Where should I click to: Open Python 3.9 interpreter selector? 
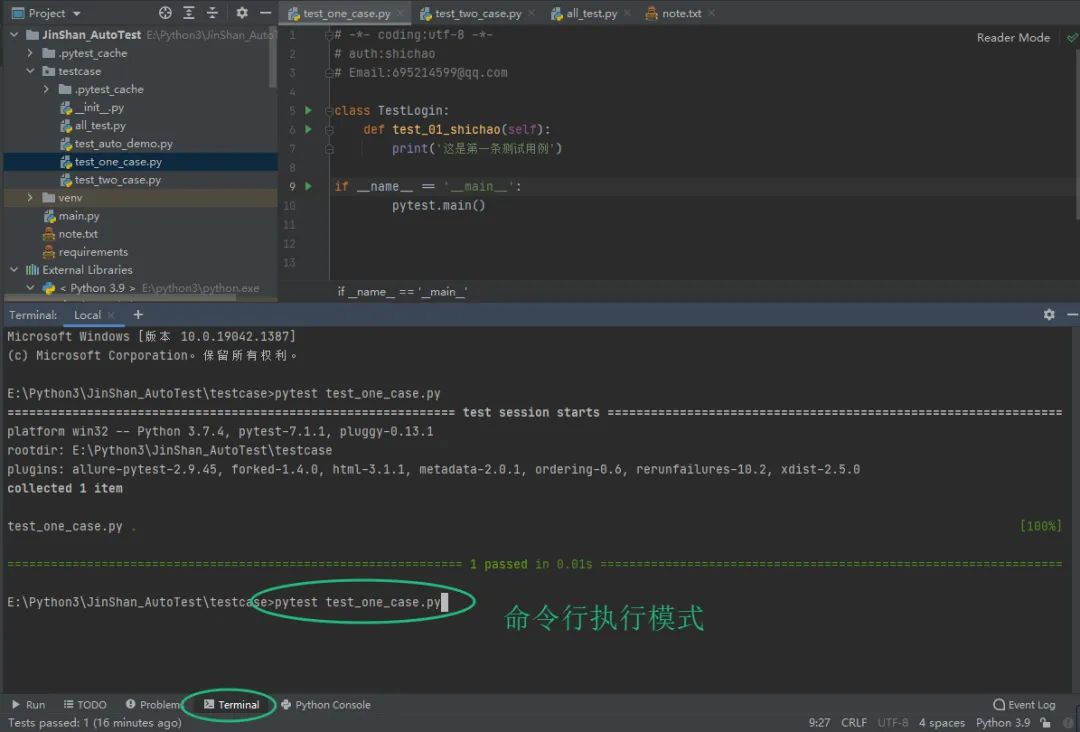pos(1003,722)
